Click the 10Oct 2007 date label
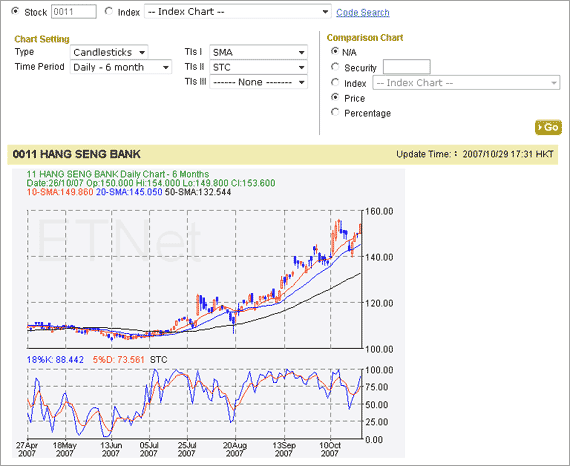This screenshot has height=466, width=570. [330, 449]
